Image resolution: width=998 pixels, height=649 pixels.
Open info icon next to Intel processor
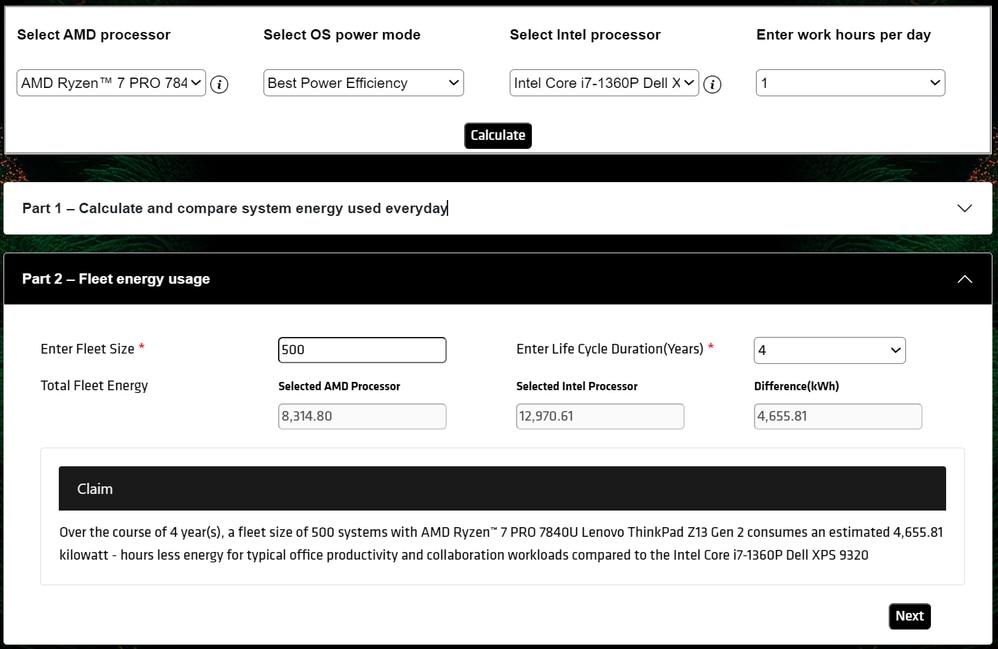[x=712, y=84]
